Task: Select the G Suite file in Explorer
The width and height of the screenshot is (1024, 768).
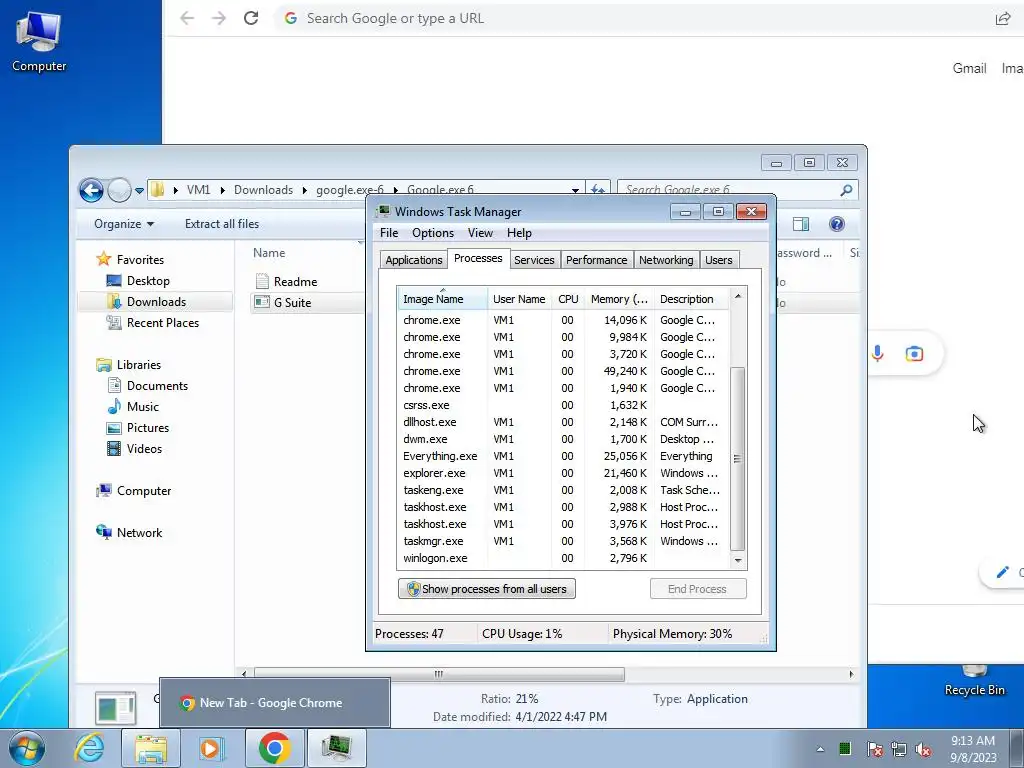Action: 291,302
